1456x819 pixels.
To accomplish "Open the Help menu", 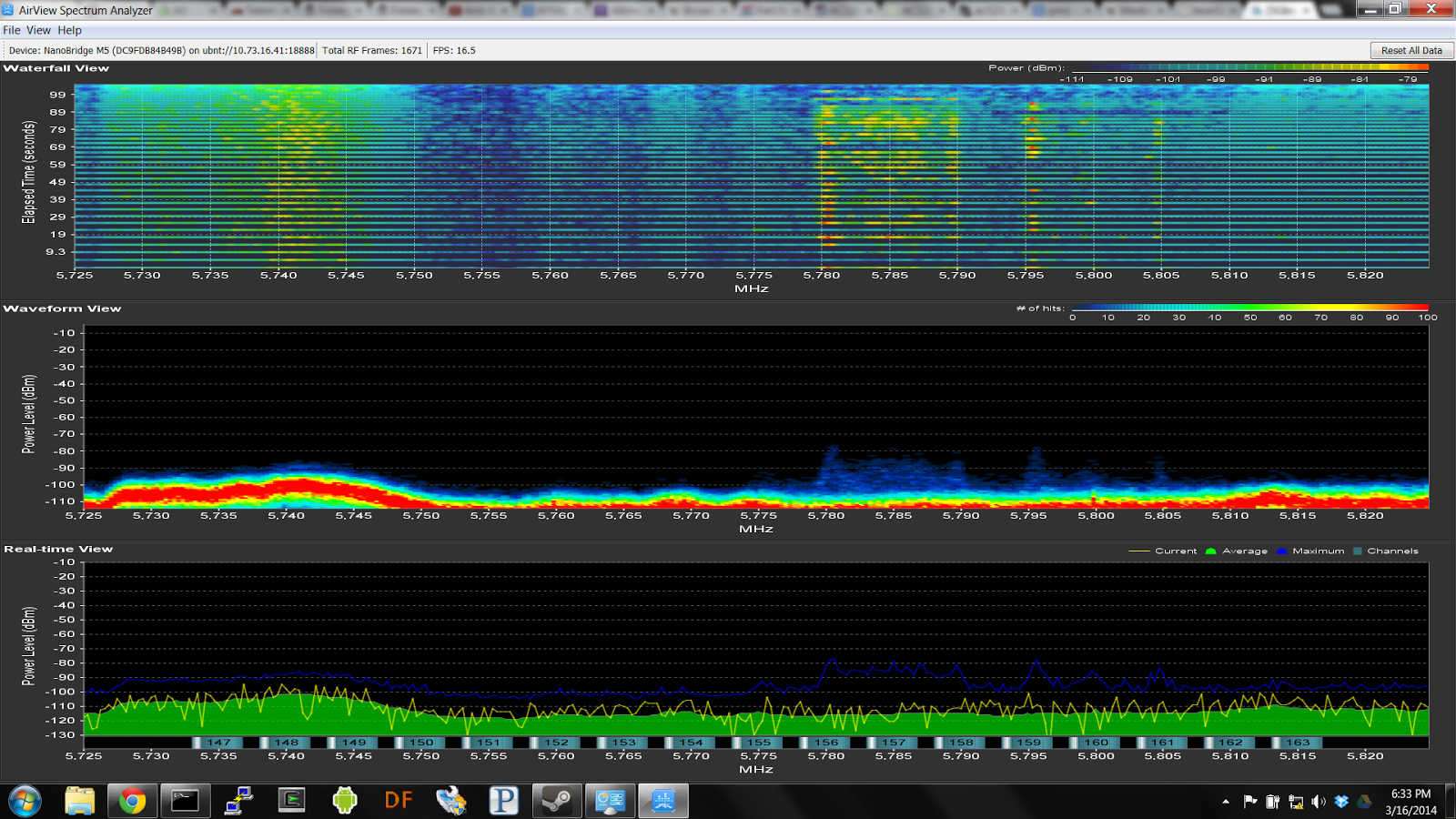I will pos(69,30).
